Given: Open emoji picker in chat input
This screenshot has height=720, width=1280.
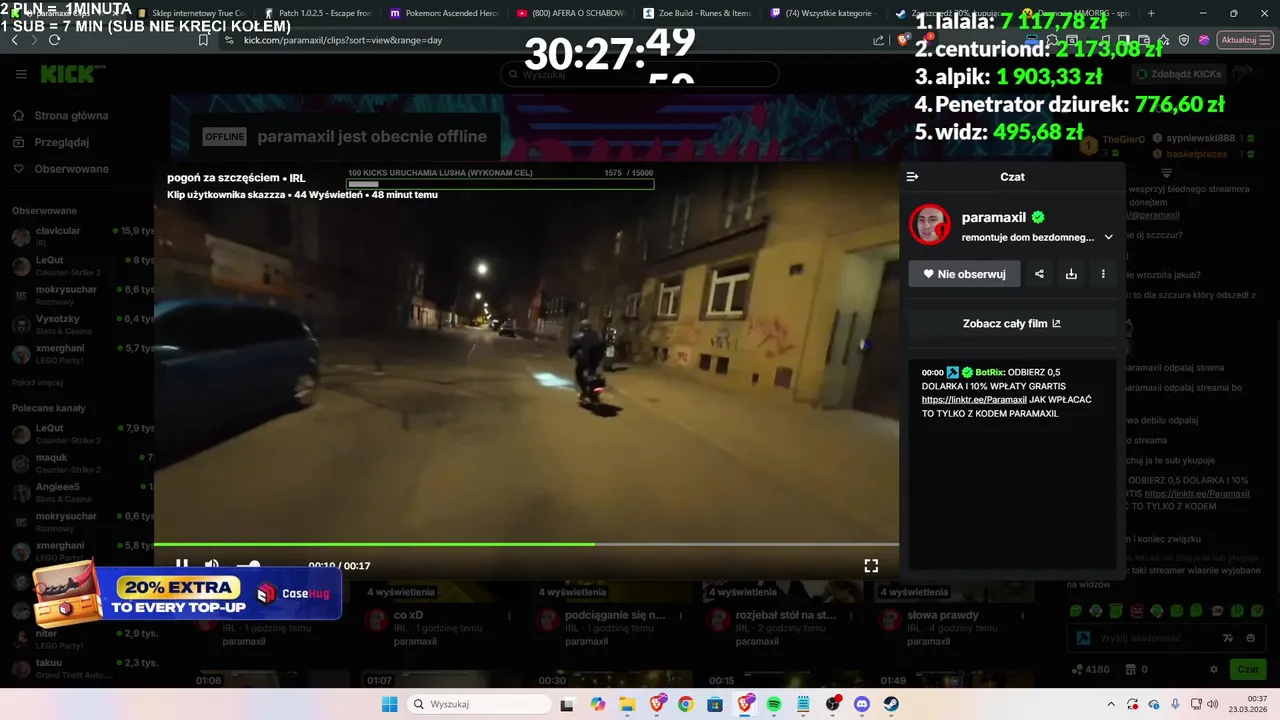Looking at the screenshot, I should (1250, 638).
